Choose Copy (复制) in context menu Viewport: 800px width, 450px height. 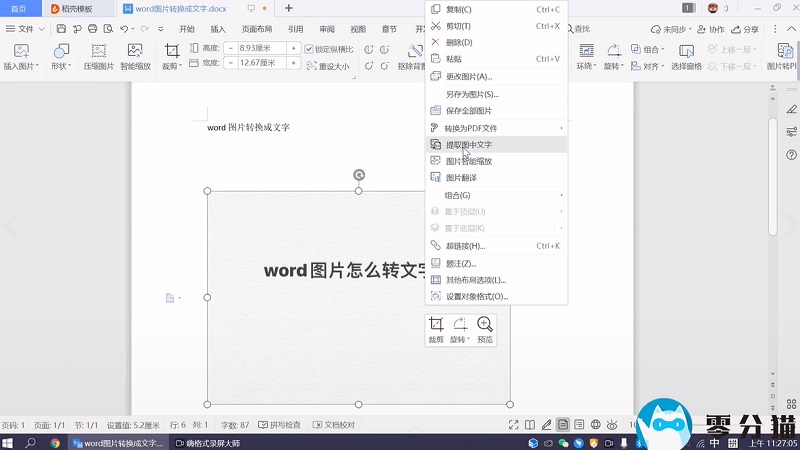coord(496,9)
